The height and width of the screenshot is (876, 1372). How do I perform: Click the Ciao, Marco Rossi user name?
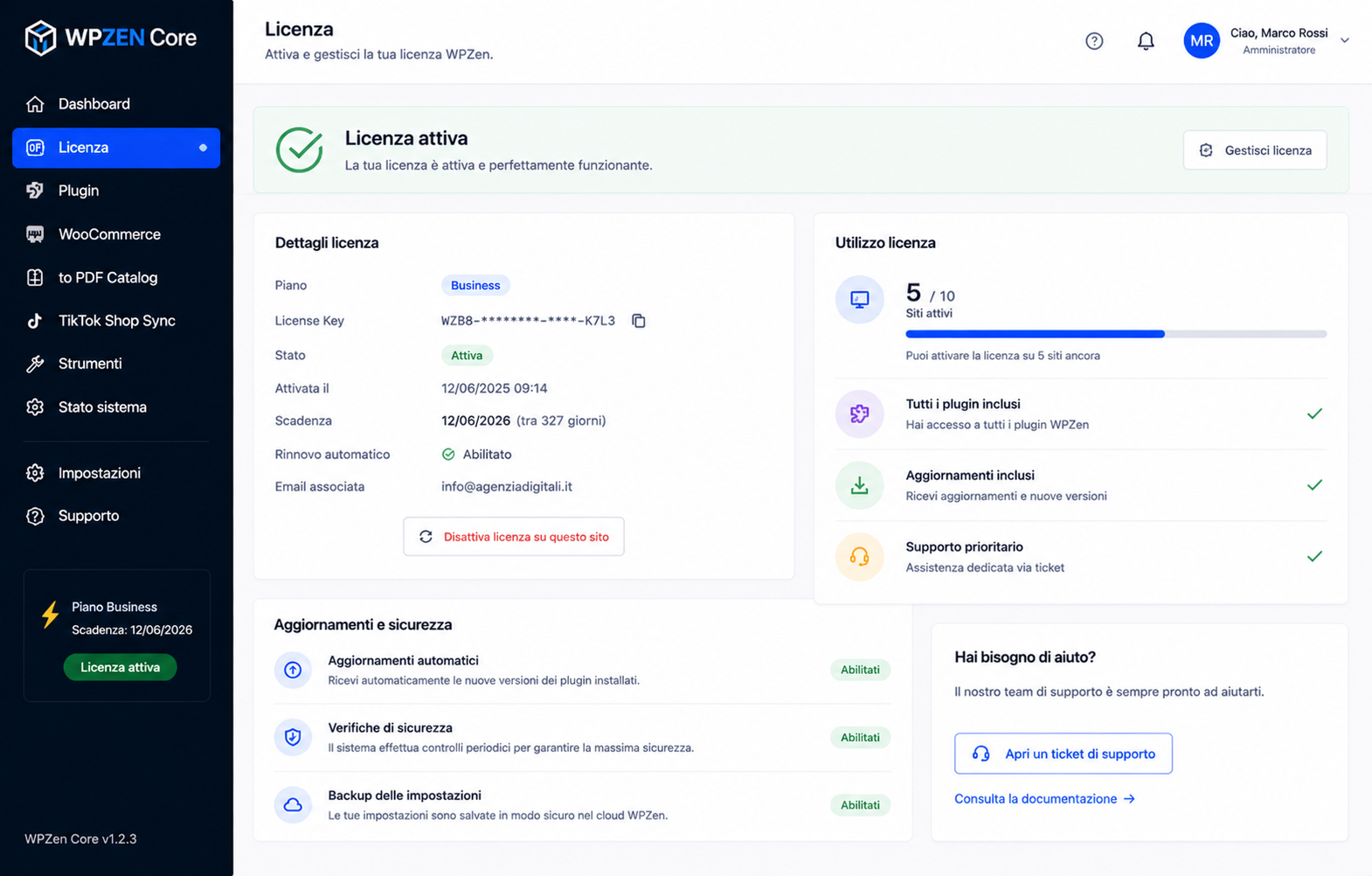point(1278,33)
